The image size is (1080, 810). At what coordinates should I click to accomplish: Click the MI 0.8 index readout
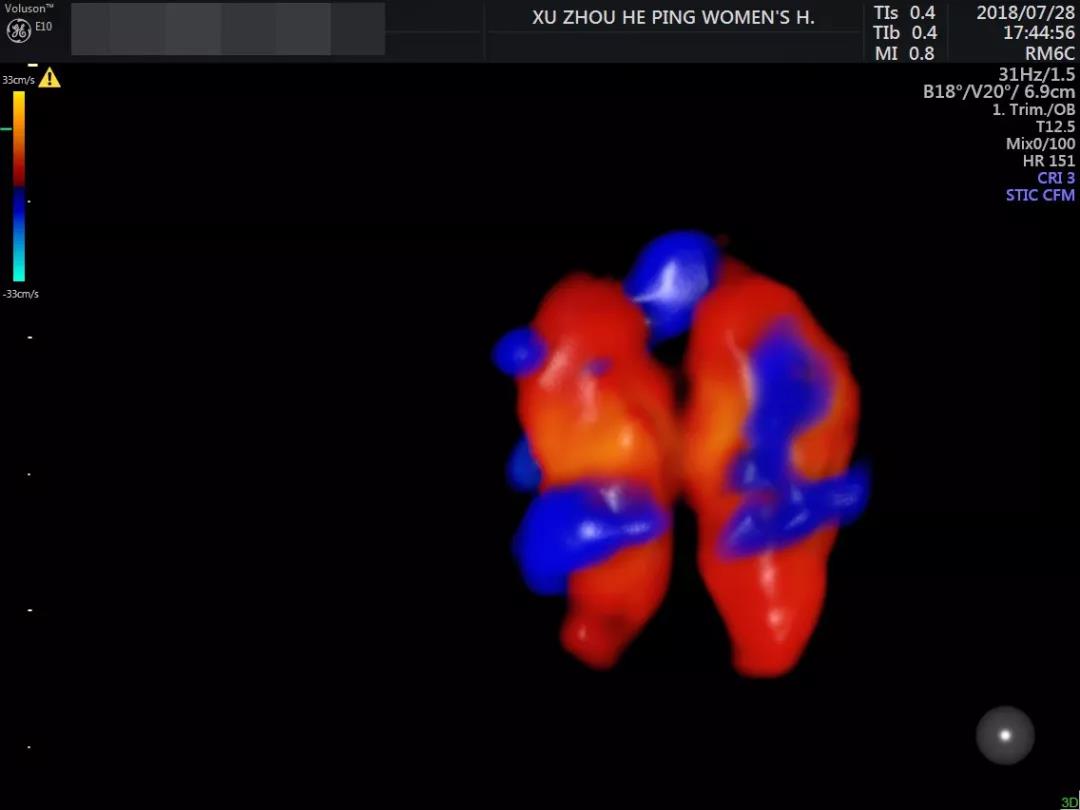[x=904, y=54]
